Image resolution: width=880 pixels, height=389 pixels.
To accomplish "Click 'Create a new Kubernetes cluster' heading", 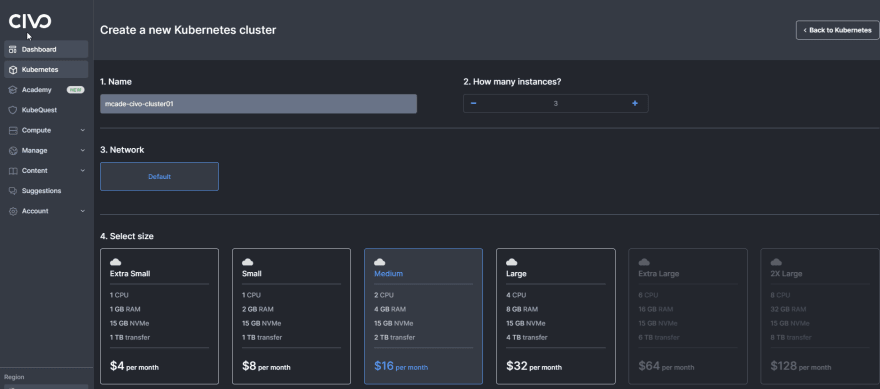I will click(188, 30).
